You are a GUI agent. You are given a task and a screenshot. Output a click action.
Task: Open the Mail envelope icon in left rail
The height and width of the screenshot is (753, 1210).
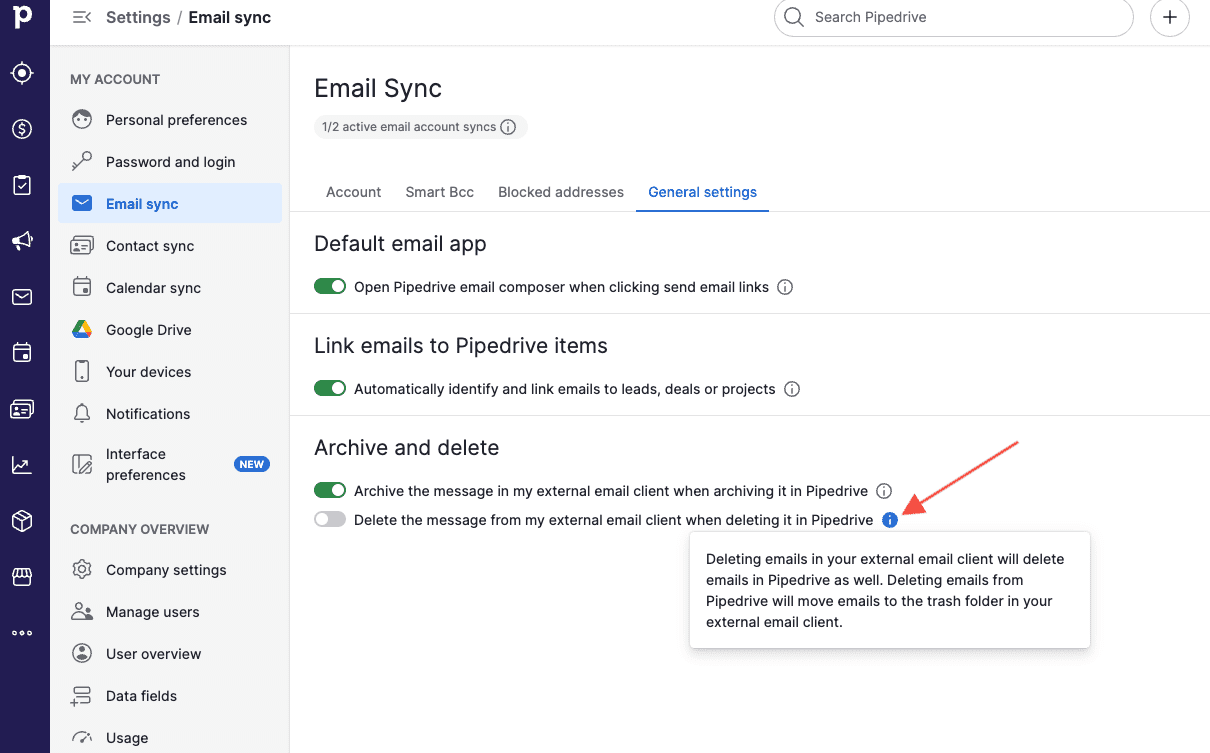click(x=22, y=297)
